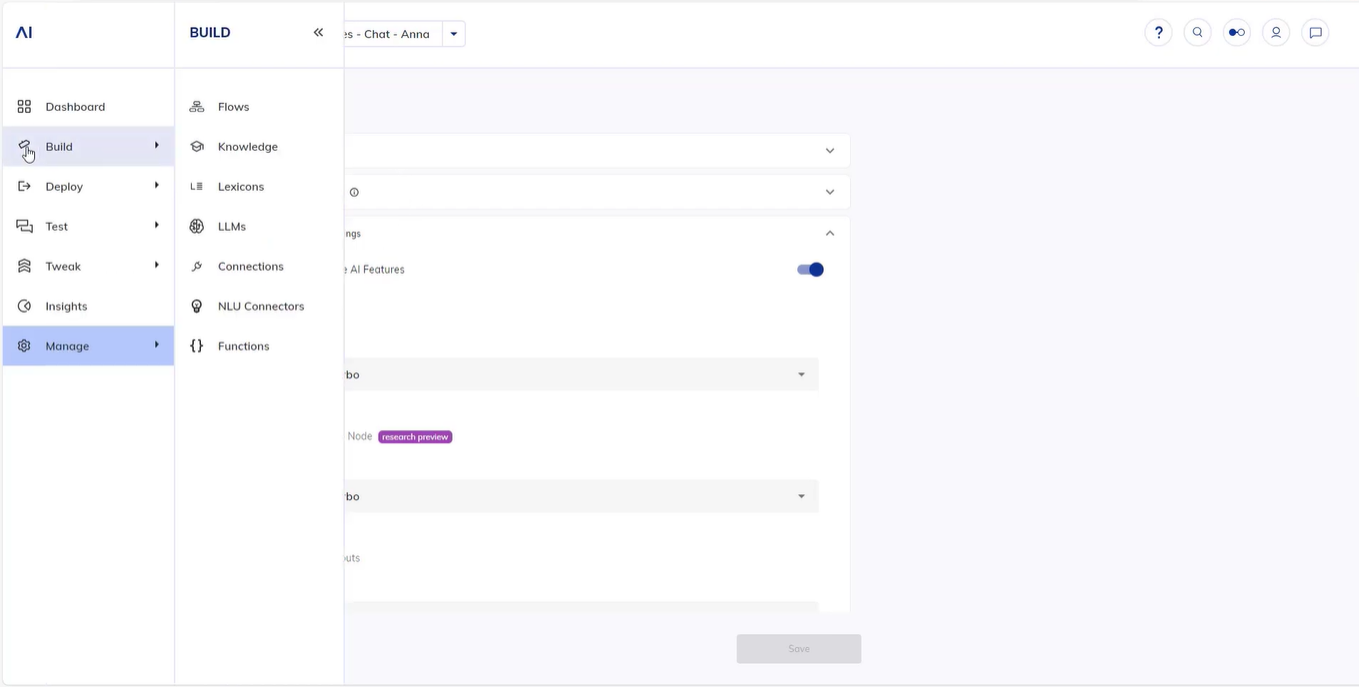Click the 'Chat - Anna' agent name
This screenshot has width=1359, height=687.
pyautogui.click(x=397, y=34)
